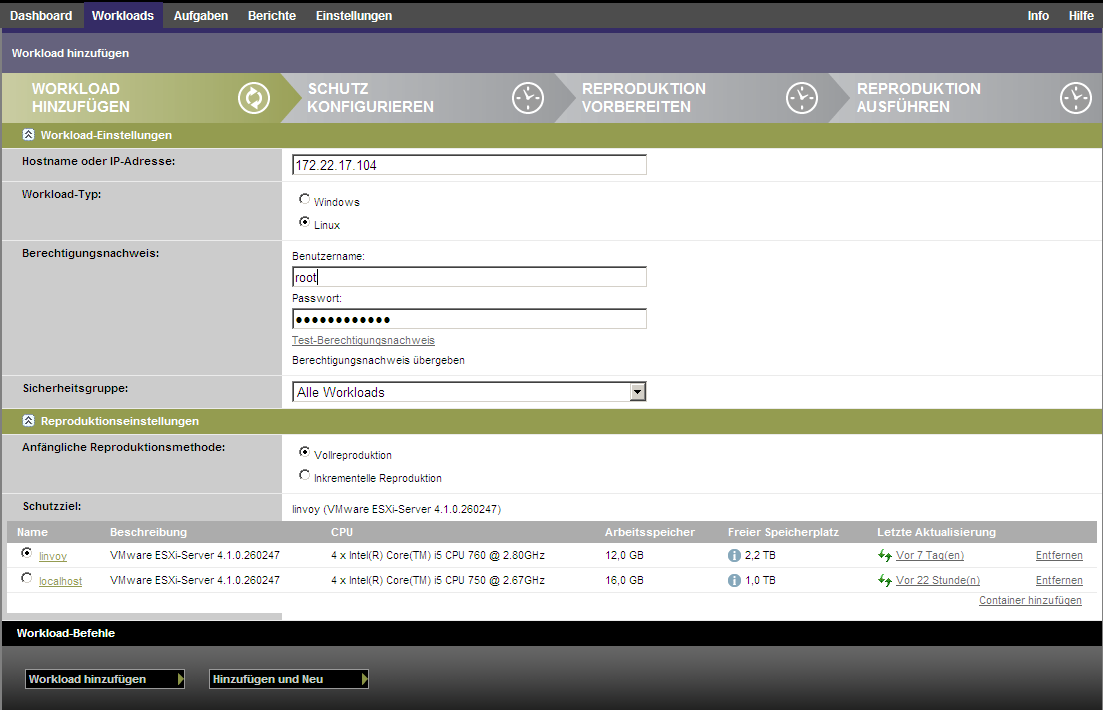Screen dimensions: 1103x710
Task: Click the green refresh arrows for localhost
Action: tap(884, 580)
